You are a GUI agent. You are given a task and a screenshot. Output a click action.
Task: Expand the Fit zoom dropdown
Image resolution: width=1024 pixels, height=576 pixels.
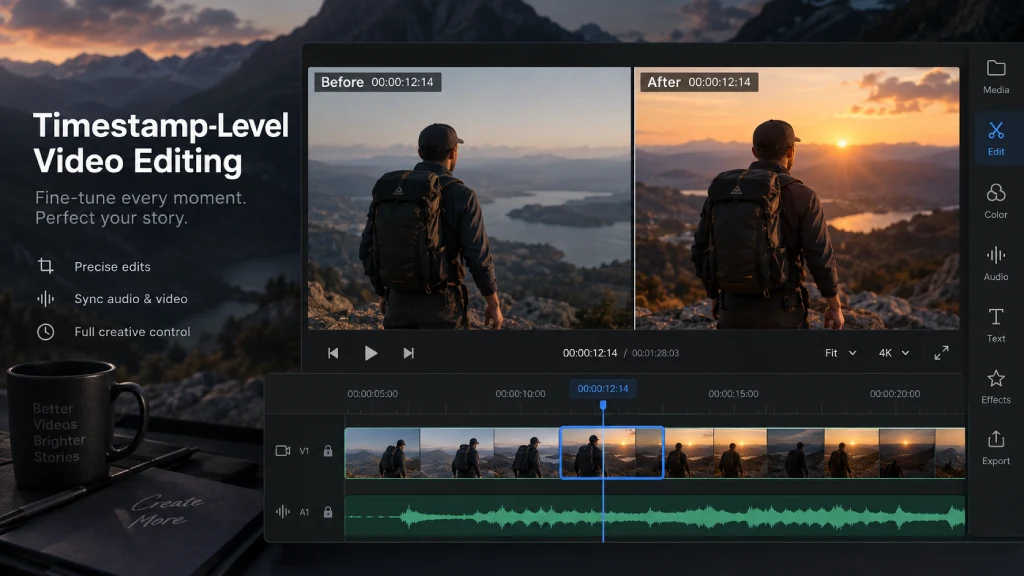click(840, 353)
